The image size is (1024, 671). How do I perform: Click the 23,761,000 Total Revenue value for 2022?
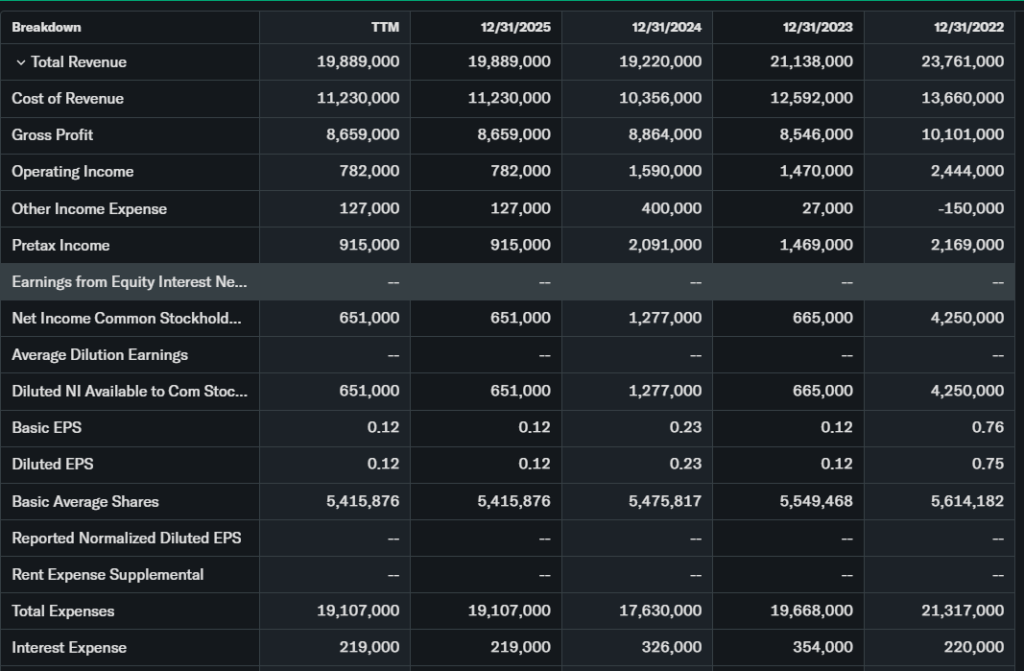click(x=962, y=62)
